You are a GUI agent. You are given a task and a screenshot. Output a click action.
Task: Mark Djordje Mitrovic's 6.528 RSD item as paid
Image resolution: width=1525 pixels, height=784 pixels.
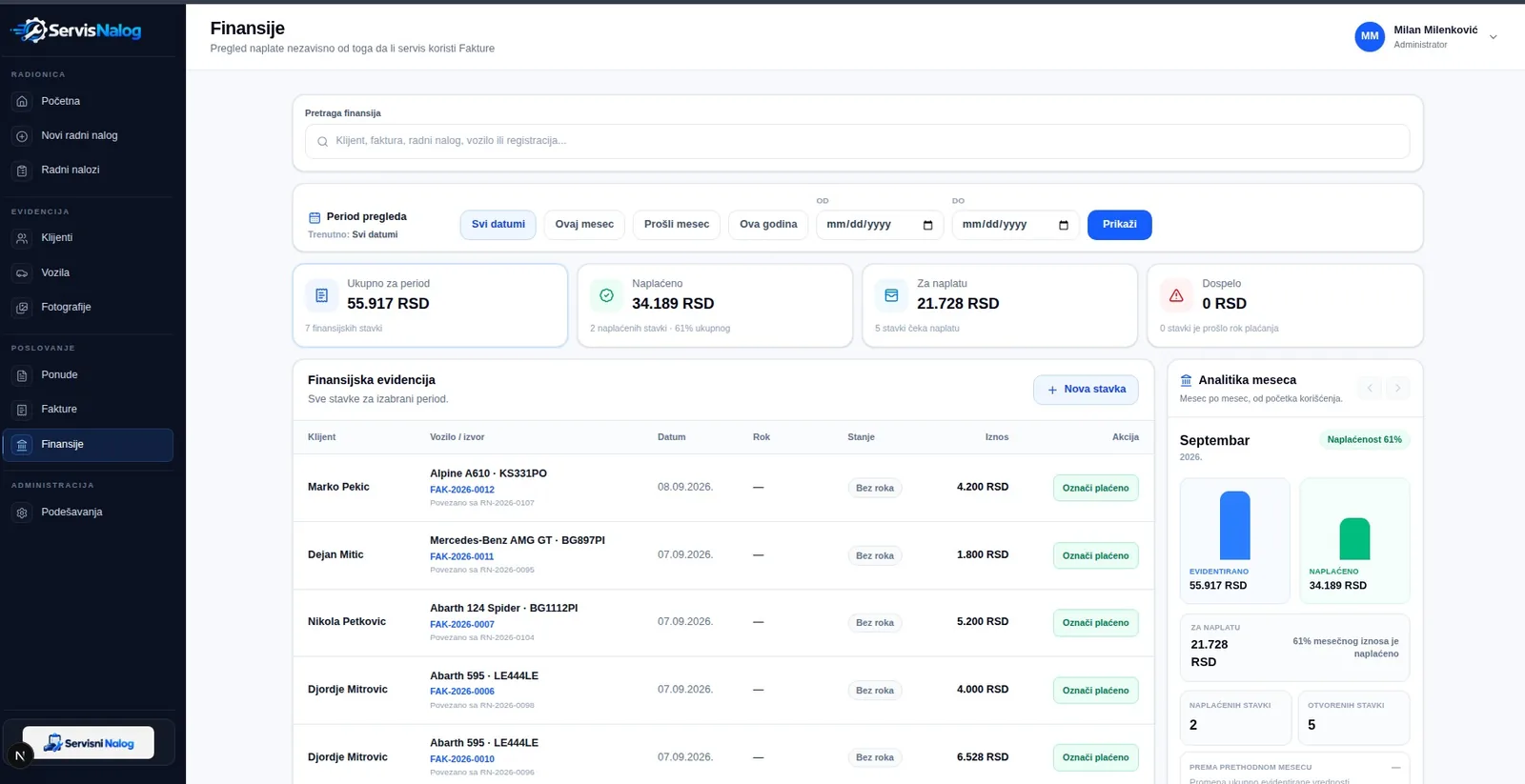1096,757
